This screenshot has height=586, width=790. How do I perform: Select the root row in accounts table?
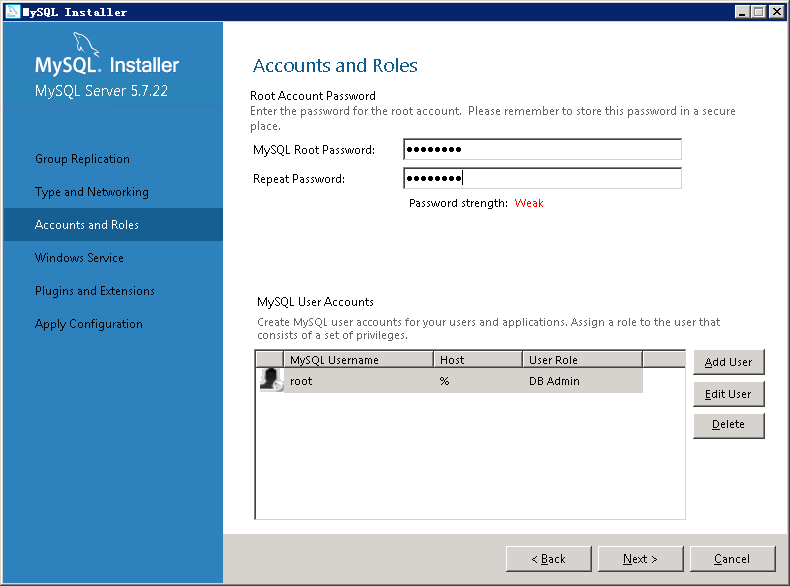point(449,380)
